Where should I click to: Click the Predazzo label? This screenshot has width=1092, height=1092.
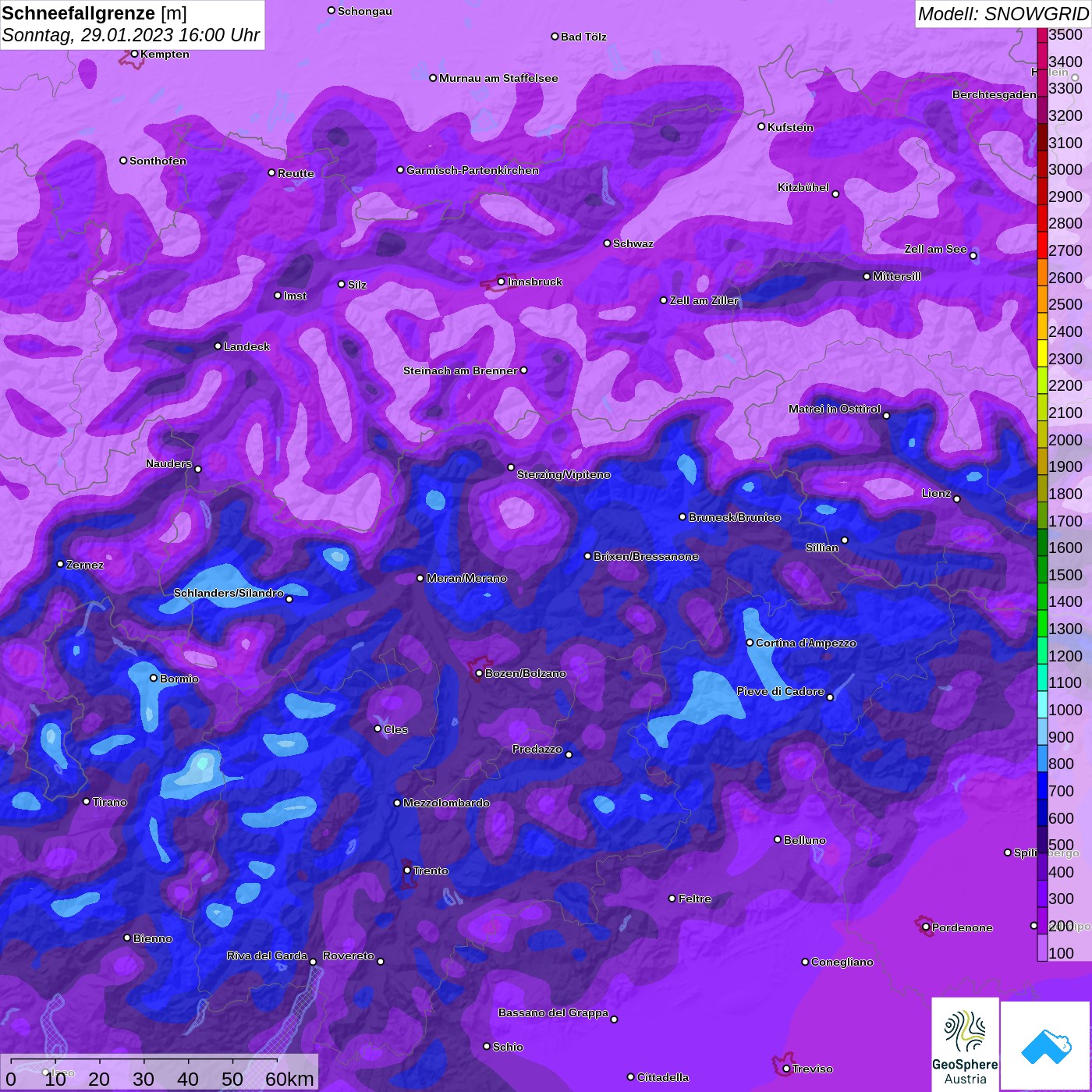537,749
